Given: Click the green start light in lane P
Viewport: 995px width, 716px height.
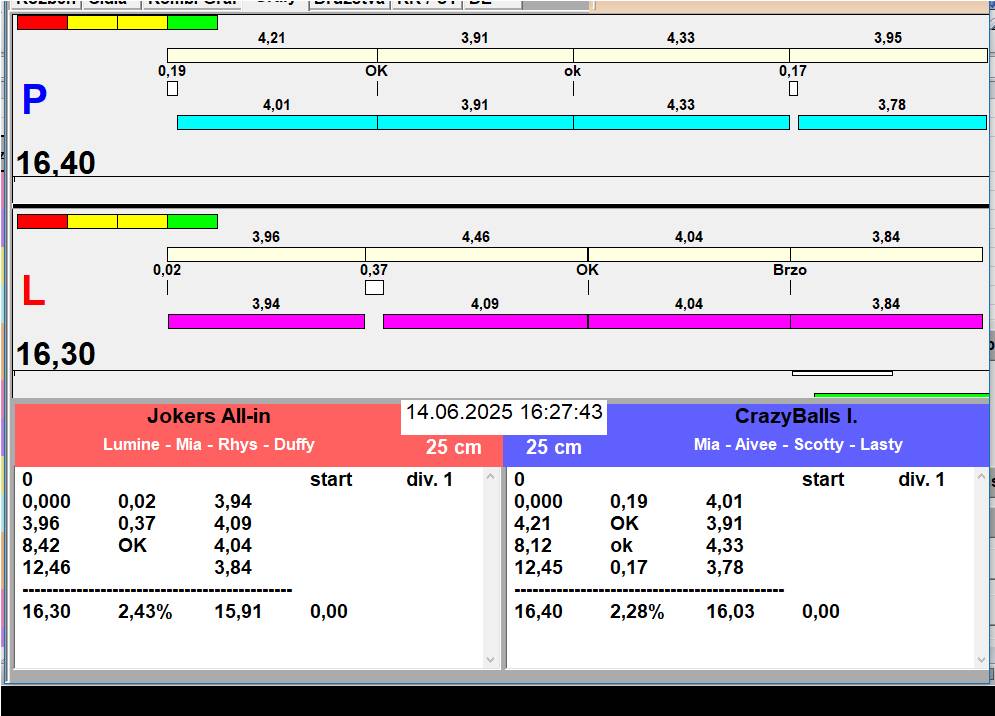Looking at the screenshot, I should (192, 22).
